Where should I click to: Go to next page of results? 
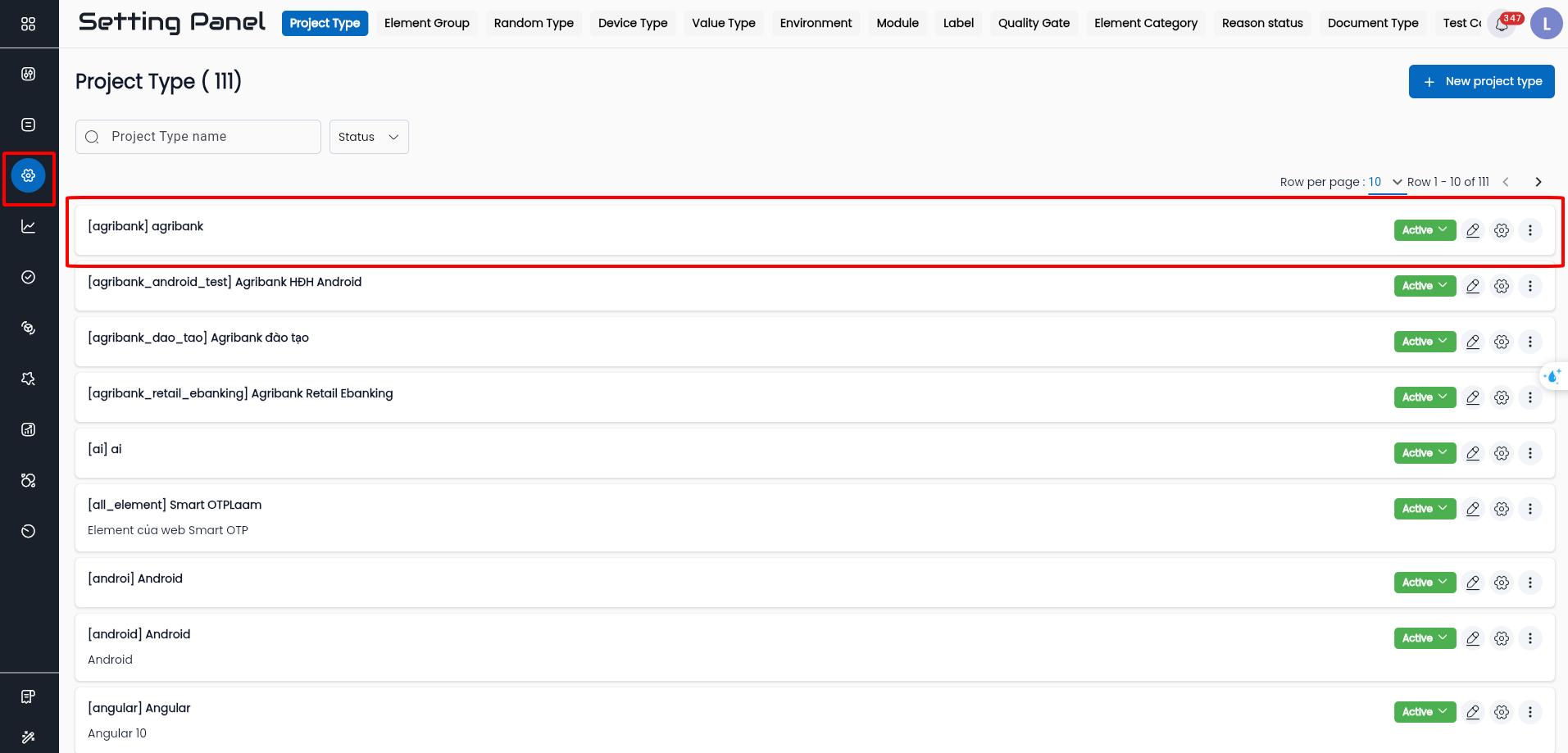click(1538, 182)
